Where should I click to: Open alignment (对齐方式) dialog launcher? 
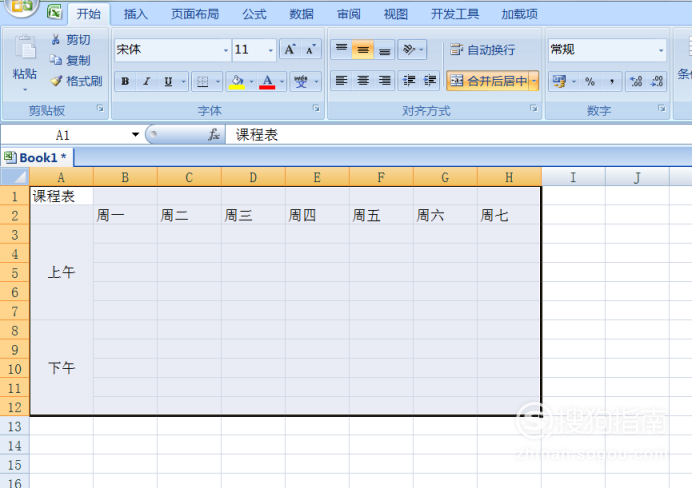[534, 108]
